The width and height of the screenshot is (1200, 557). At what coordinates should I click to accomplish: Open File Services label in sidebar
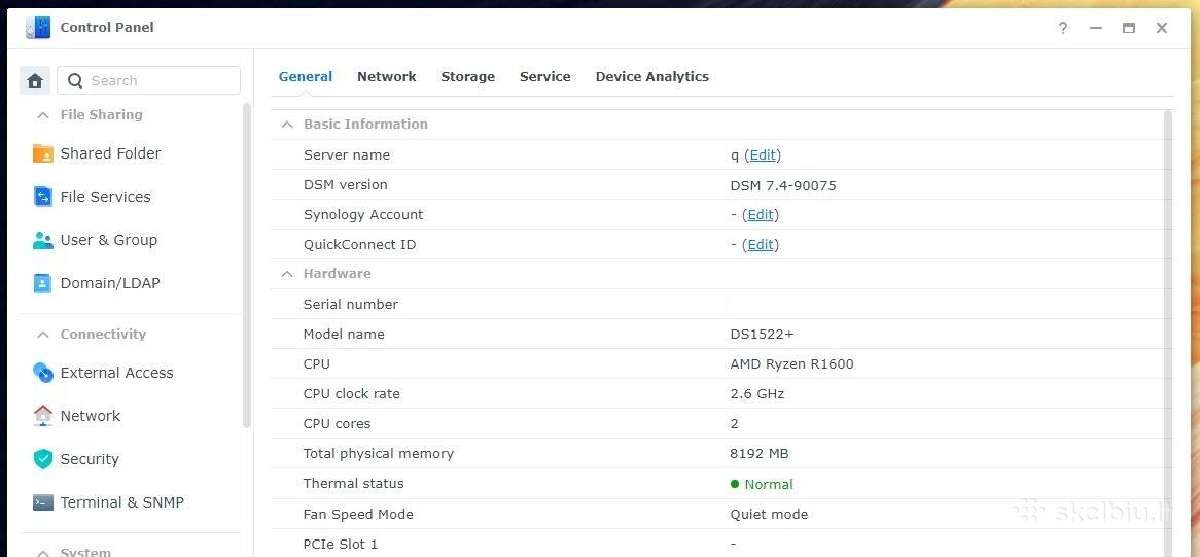106,197
